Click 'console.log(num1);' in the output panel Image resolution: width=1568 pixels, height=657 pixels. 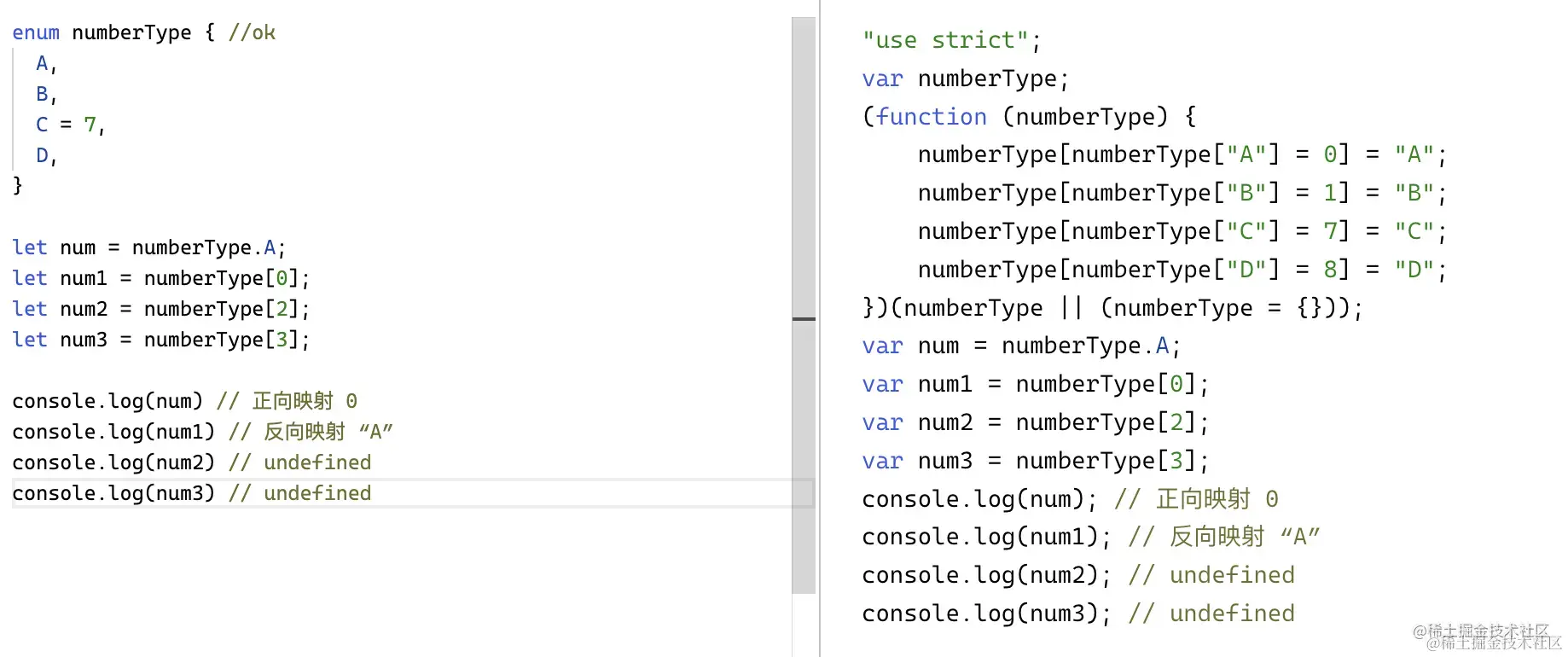986,537
